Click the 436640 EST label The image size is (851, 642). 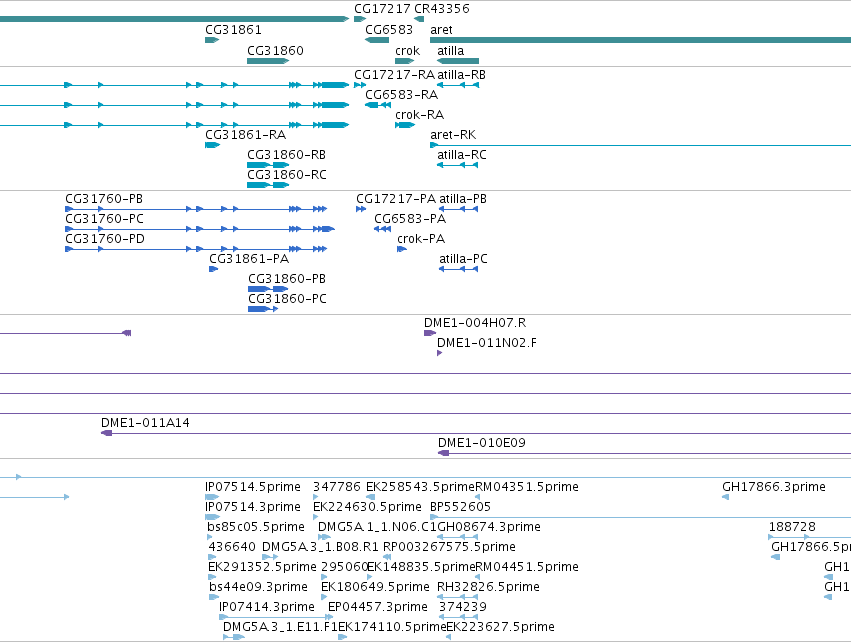(x=232, y=547)
